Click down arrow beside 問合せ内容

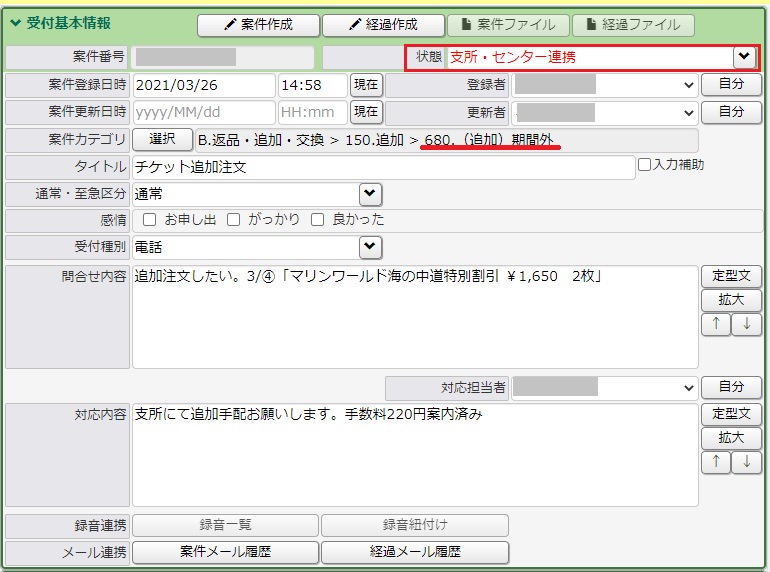click(746, 324)
